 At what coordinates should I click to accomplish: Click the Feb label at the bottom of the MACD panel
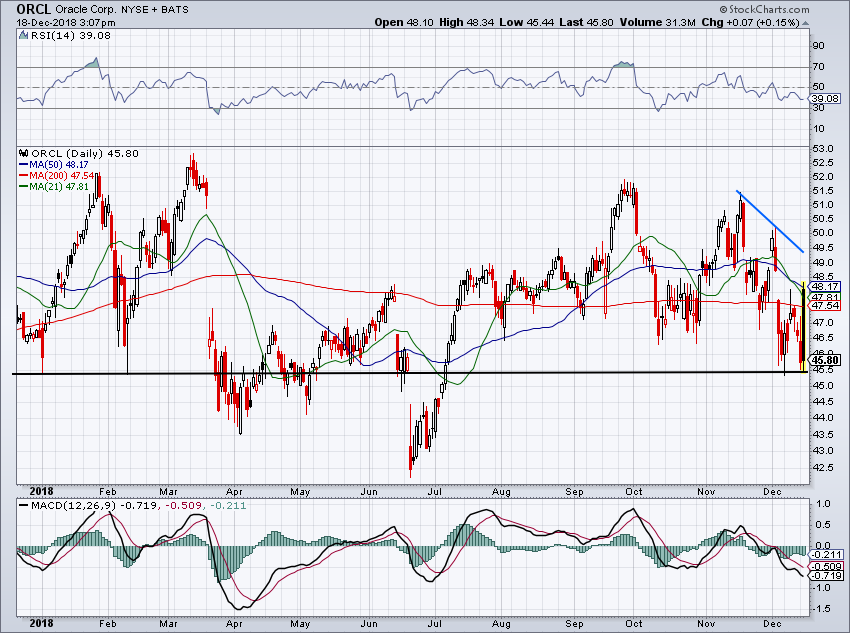point(108,623)
